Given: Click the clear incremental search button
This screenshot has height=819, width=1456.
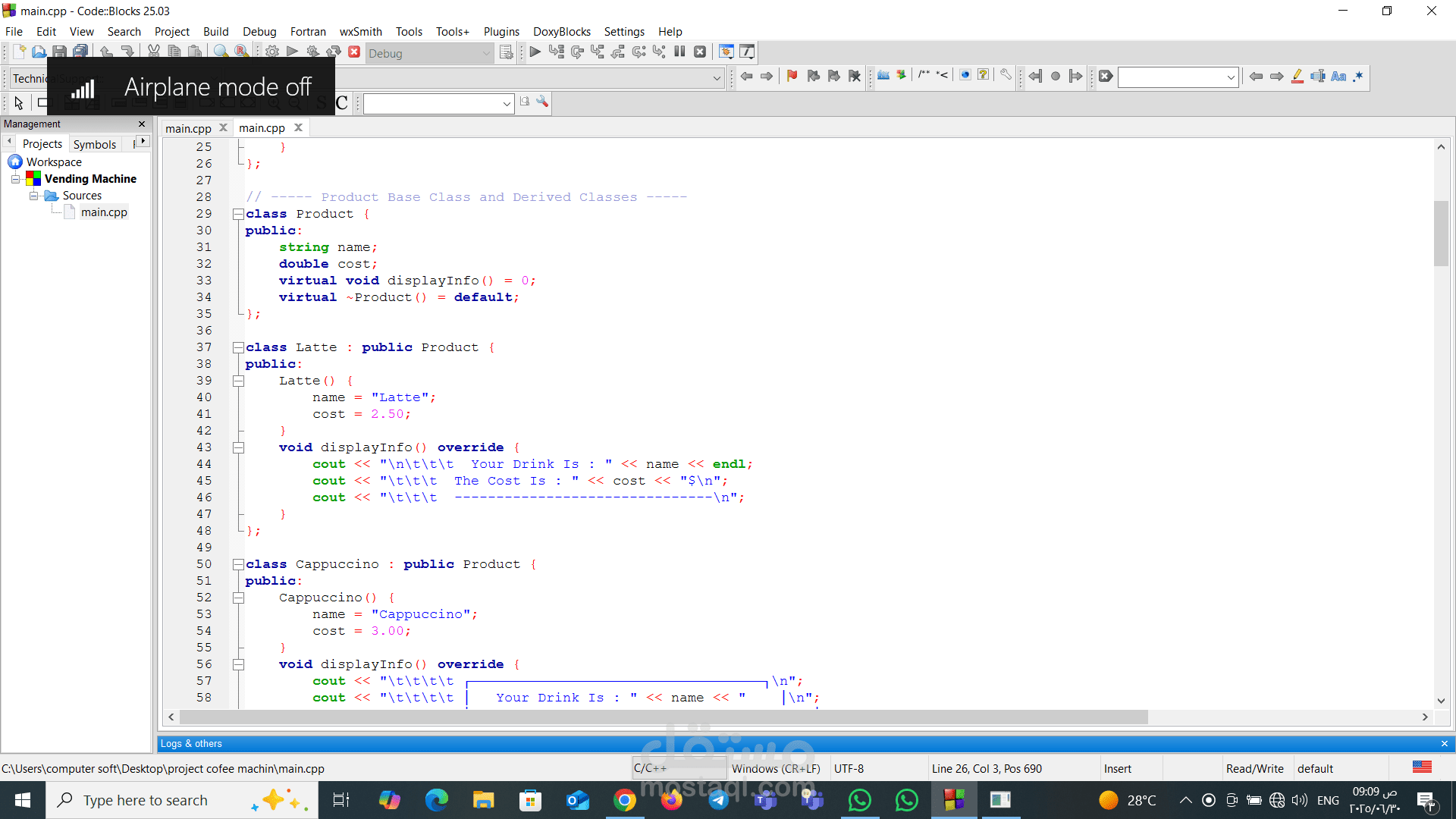Looking at the screenshot, I should coord(1106,76).
